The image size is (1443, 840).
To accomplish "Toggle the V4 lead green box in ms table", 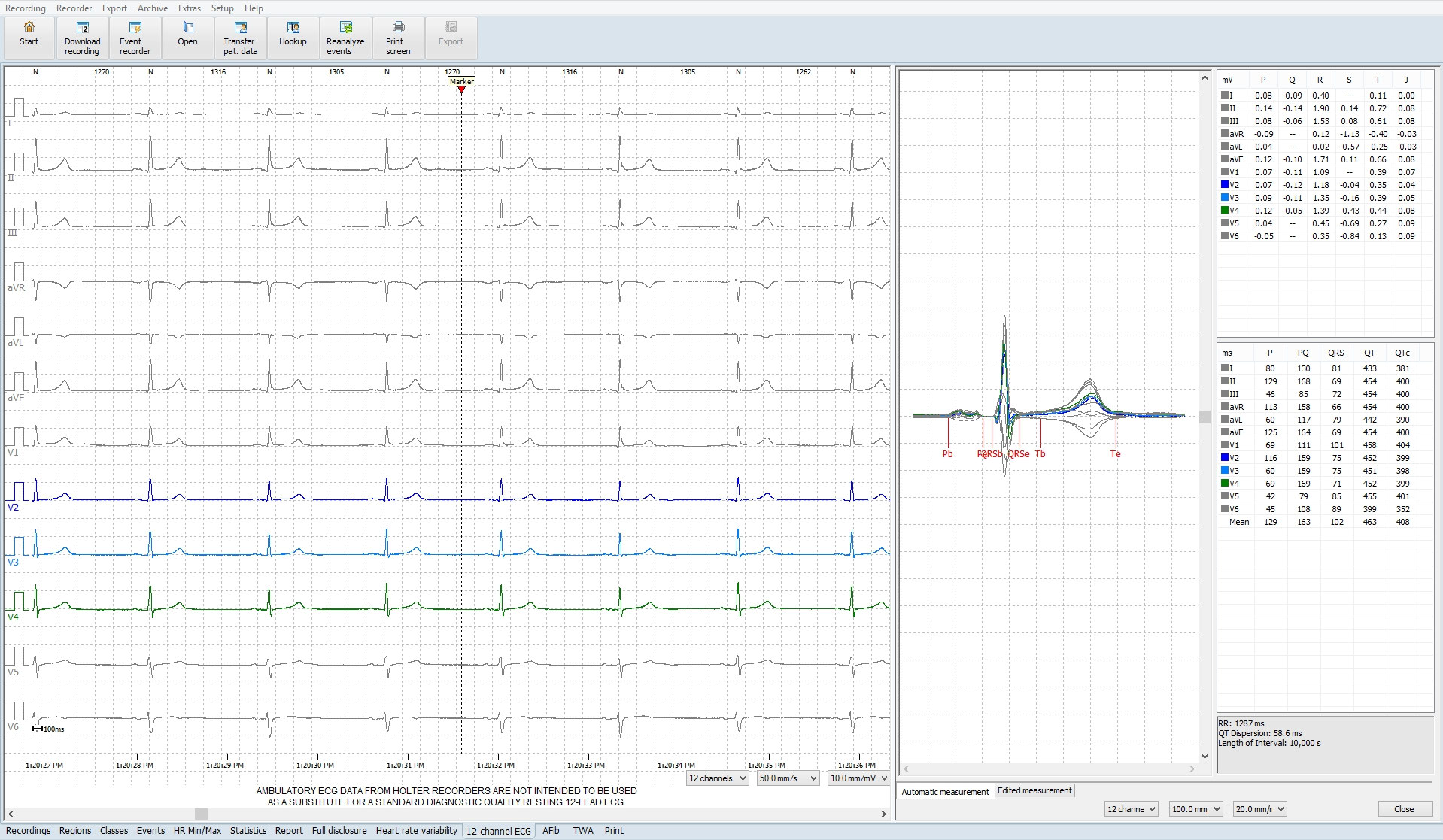I will [x=1225, y=484].
